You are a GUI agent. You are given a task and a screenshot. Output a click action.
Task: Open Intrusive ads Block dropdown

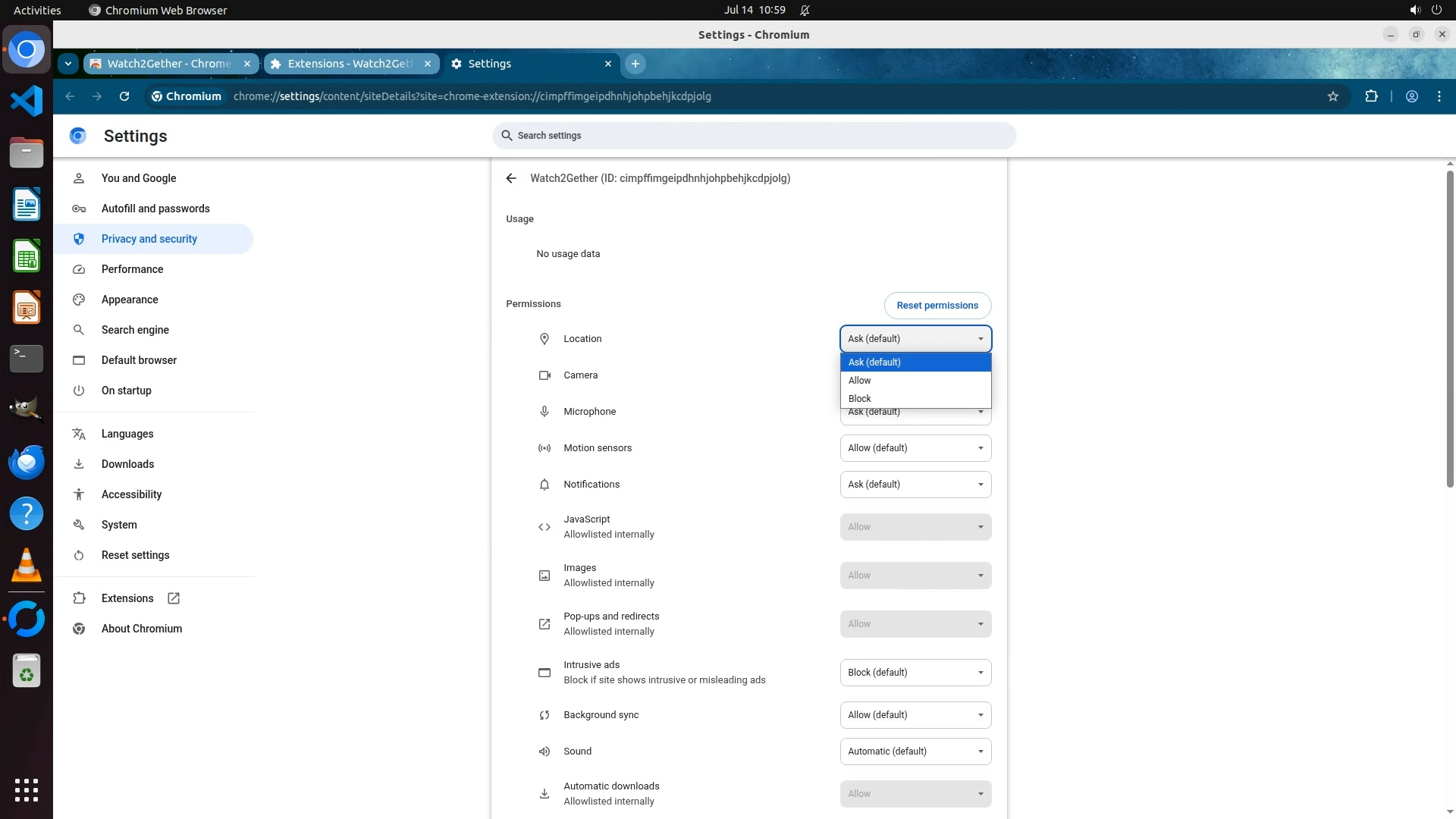click(915, 673)
